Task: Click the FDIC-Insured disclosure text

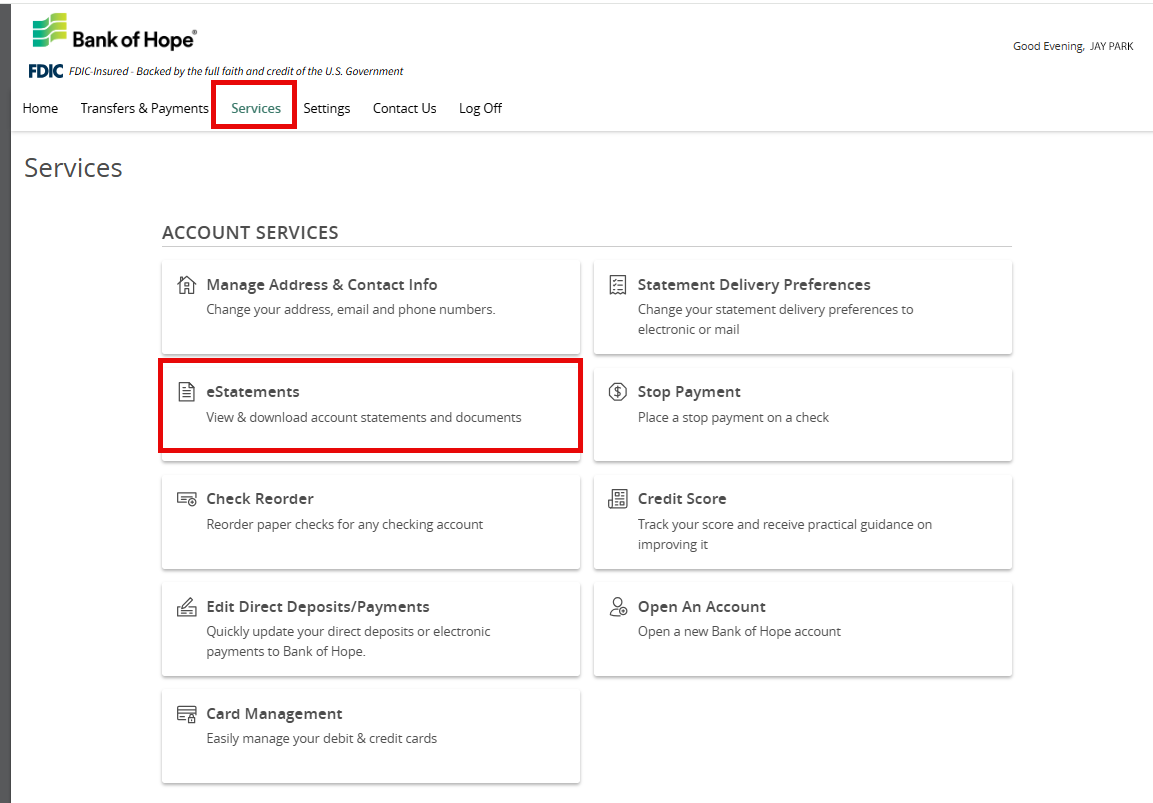Action: pos(236,71)
